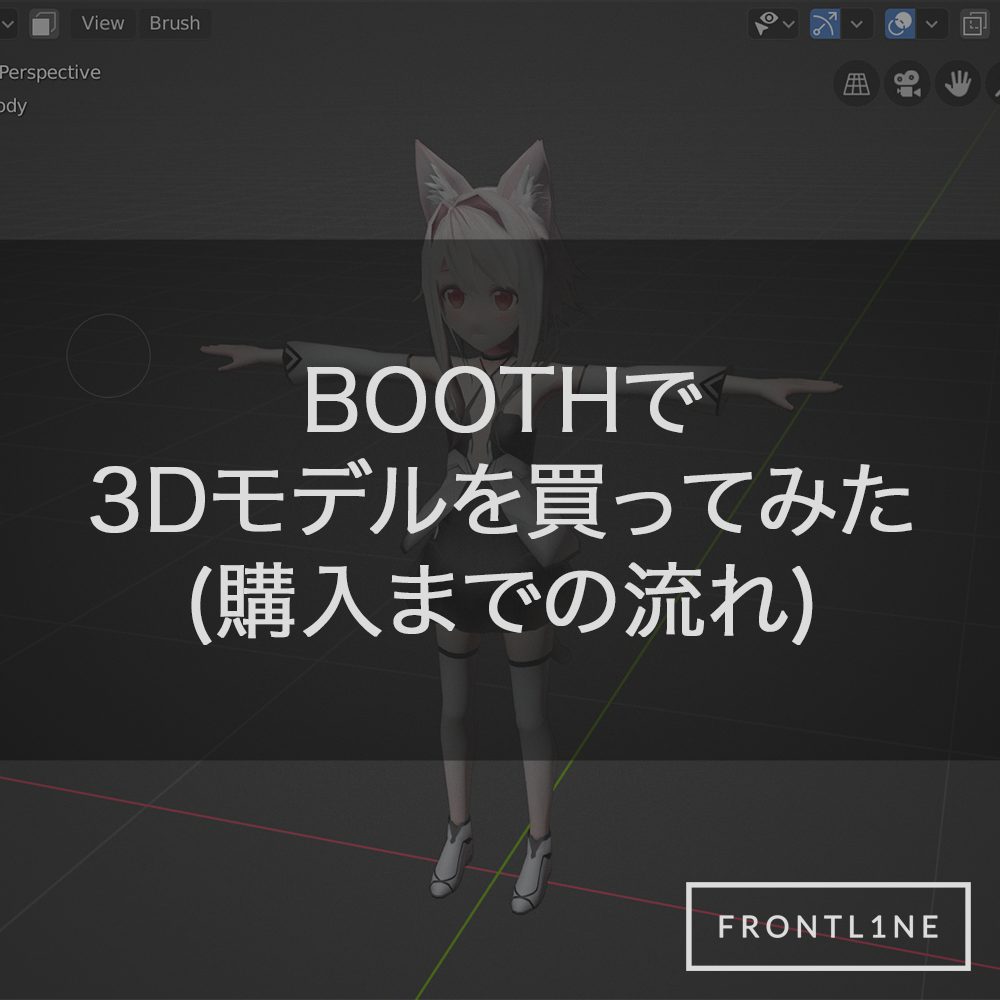
Task: Click the hand pan view icon
Action: (x=958, y=84)
